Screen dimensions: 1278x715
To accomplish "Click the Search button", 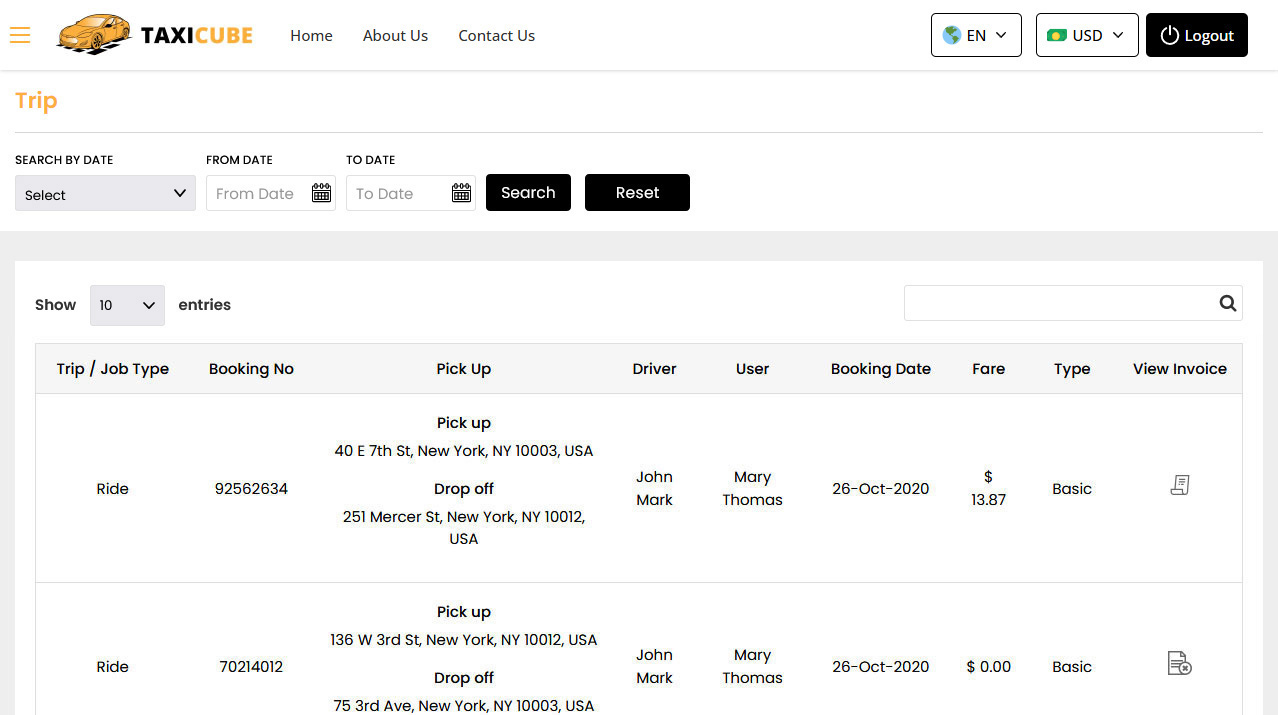I will coord(528,192).
